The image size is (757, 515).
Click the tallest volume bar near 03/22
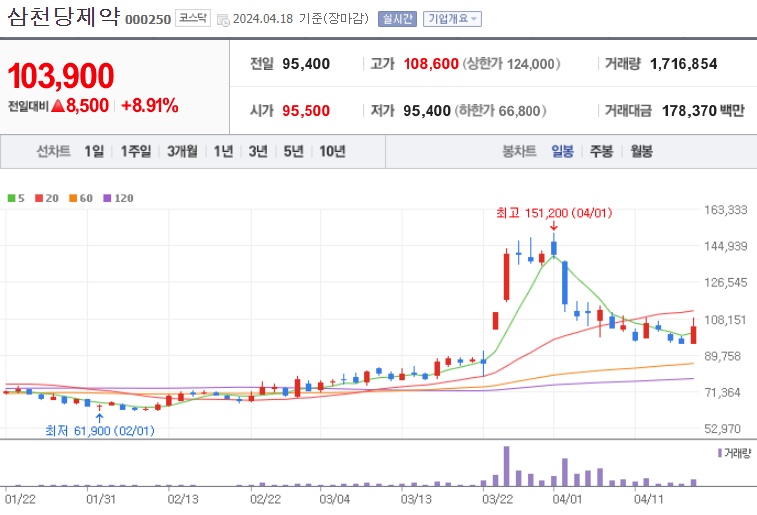(x=506, y=466)
